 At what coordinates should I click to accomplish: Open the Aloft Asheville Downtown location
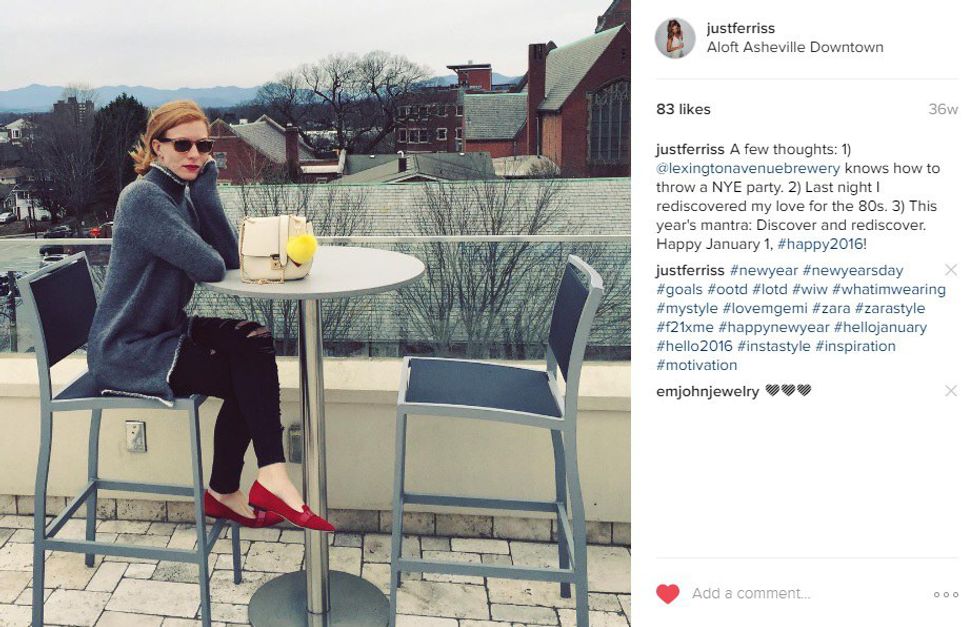tap(795, 47)
